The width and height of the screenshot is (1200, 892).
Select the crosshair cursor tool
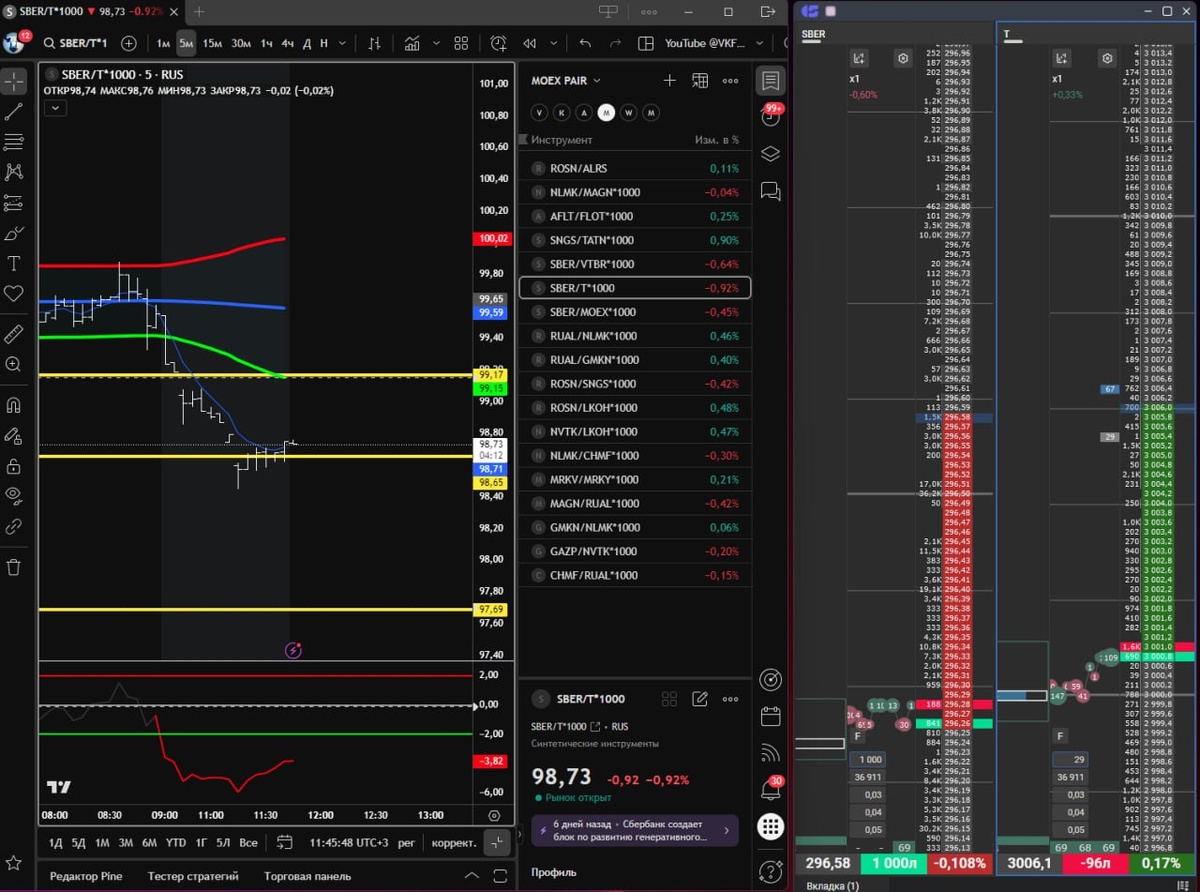[14, 80]
